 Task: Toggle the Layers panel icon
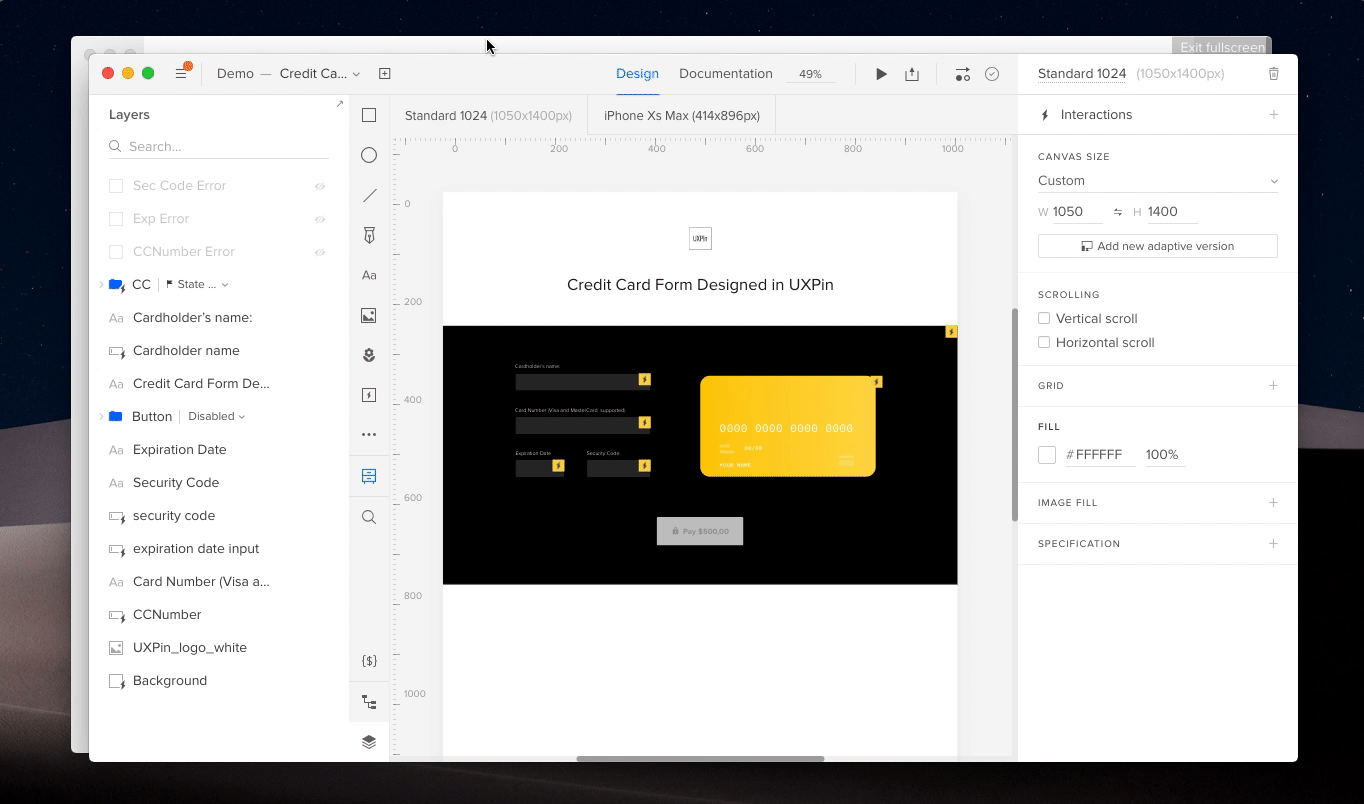pos(369,742)
